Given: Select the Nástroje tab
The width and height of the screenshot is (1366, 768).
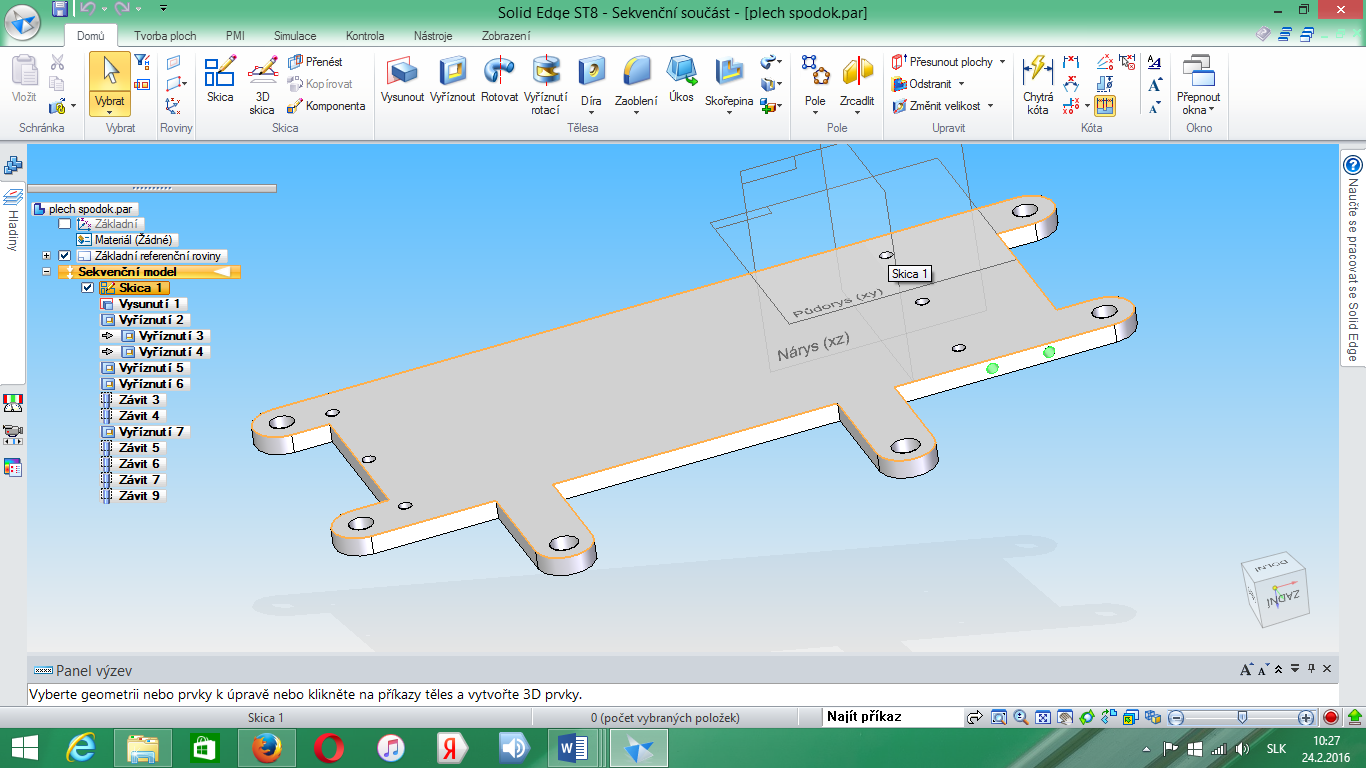Looking at the screenshot, I should pos(435,36).
